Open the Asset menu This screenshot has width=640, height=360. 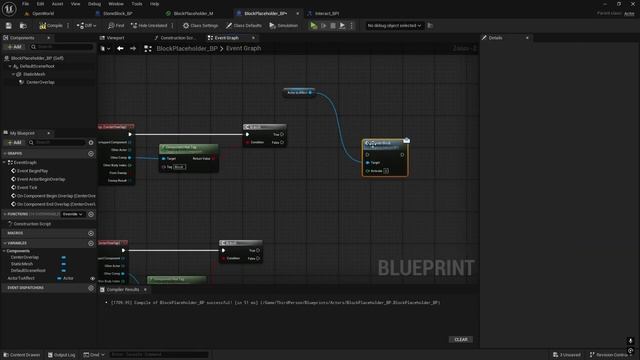(57, 4)
